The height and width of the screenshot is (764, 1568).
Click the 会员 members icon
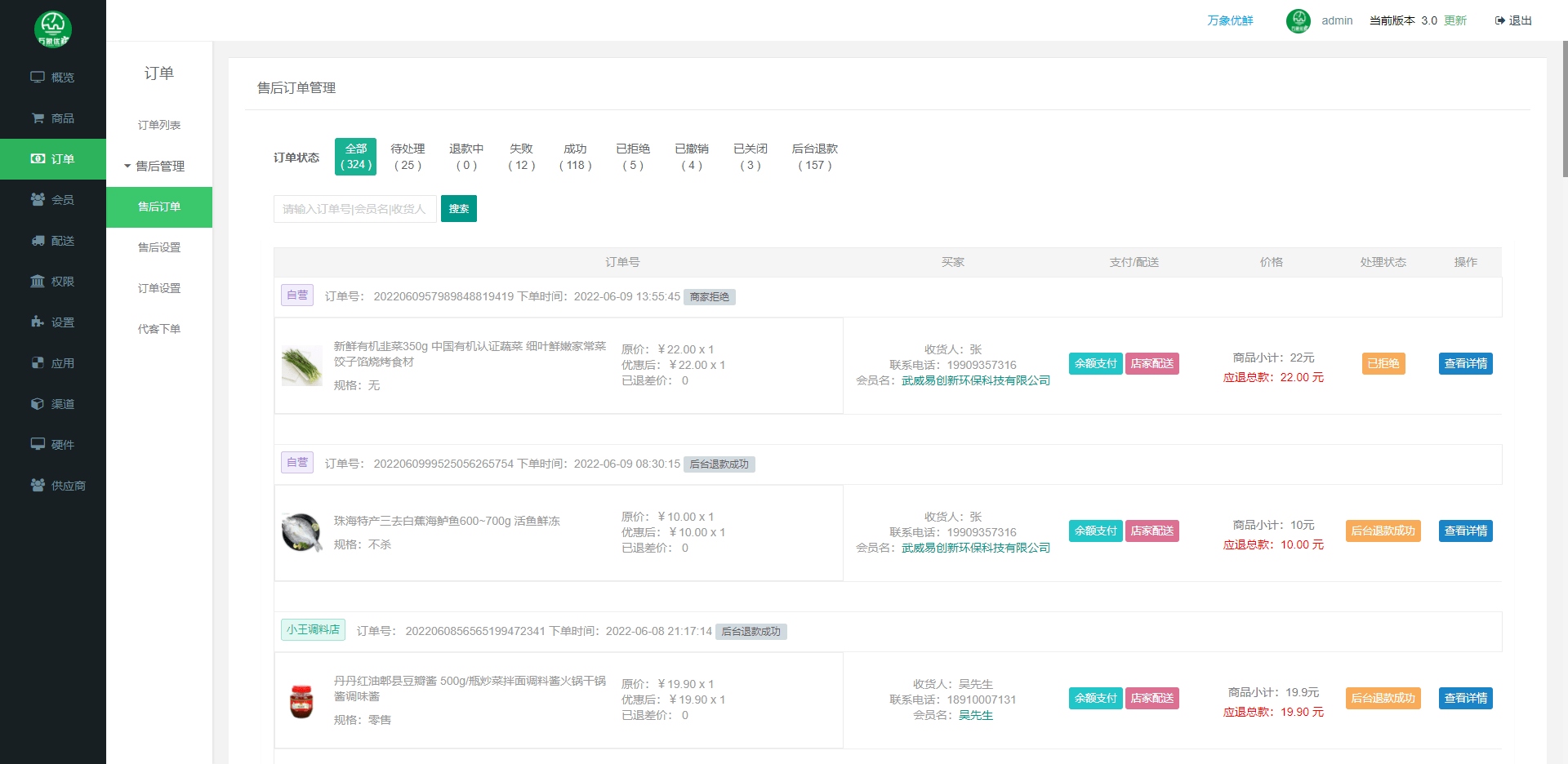(x=38, y=200)
